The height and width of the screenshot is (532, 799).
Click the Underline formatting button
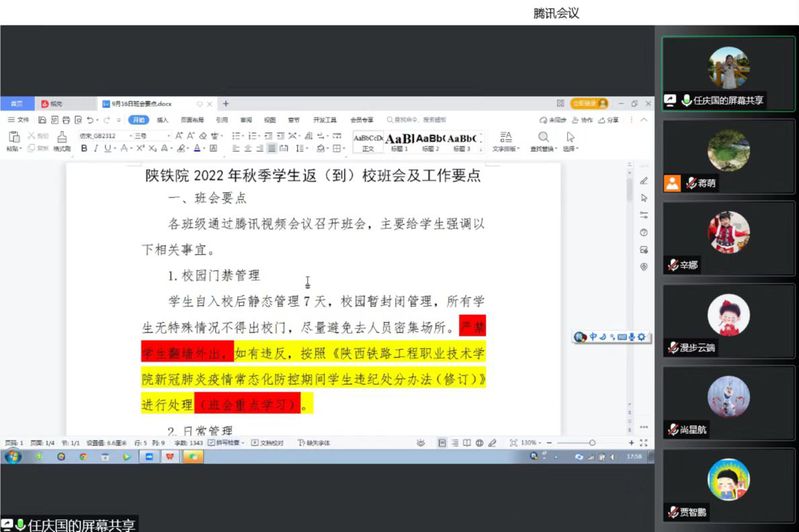[x=109, y=148]
